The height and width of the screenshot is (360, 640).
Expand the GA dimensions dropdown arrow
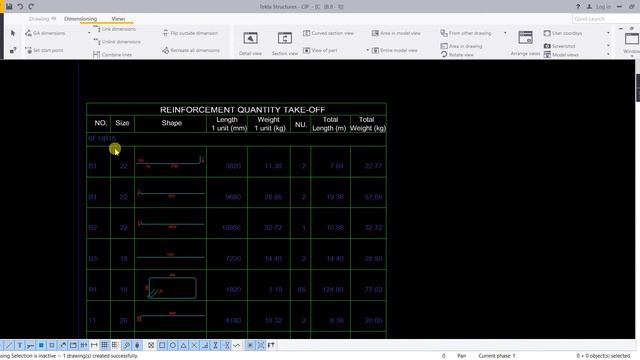[89, 33]
